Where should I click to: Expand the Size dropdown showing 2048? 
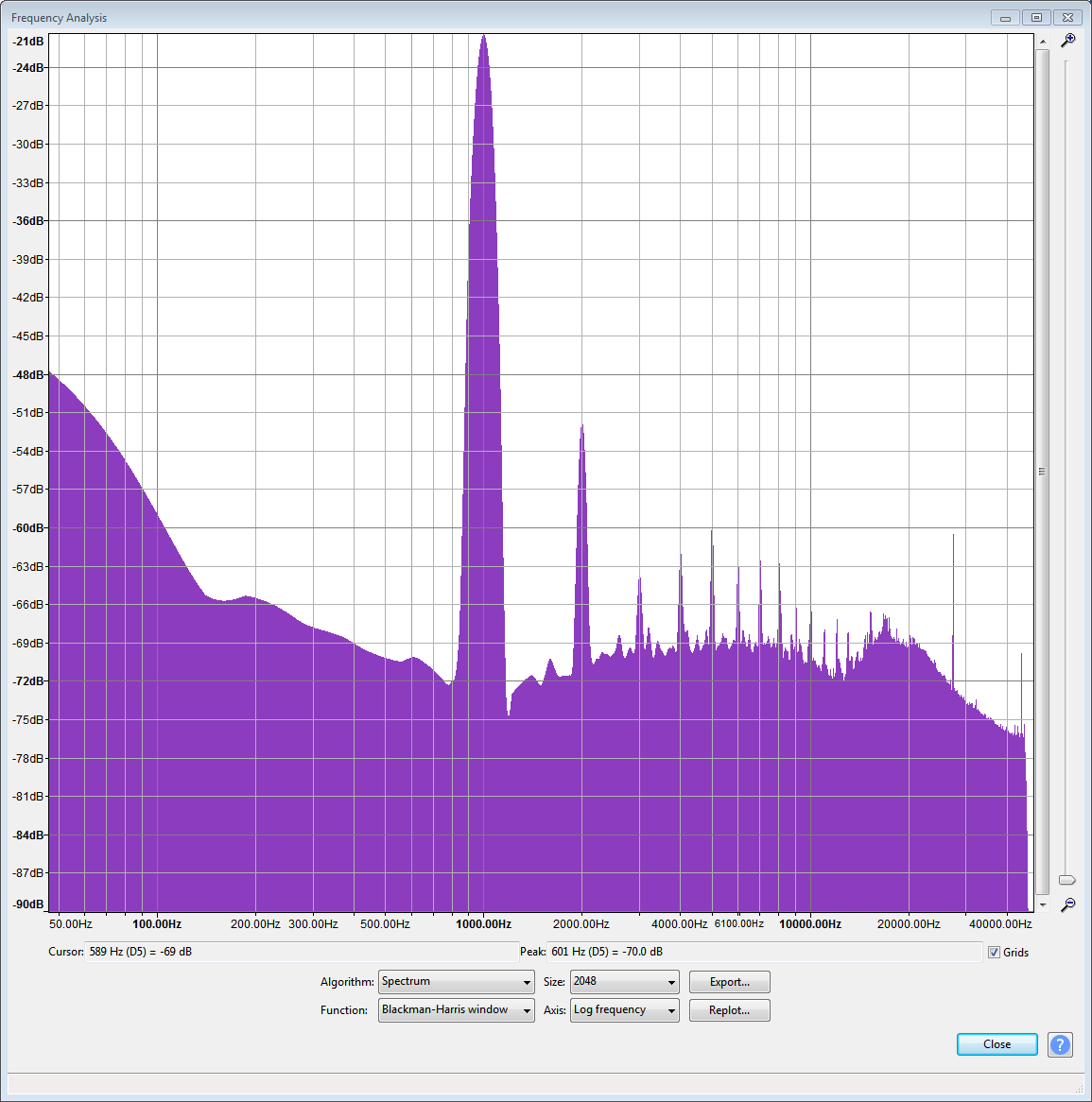(x=624, y=982)
